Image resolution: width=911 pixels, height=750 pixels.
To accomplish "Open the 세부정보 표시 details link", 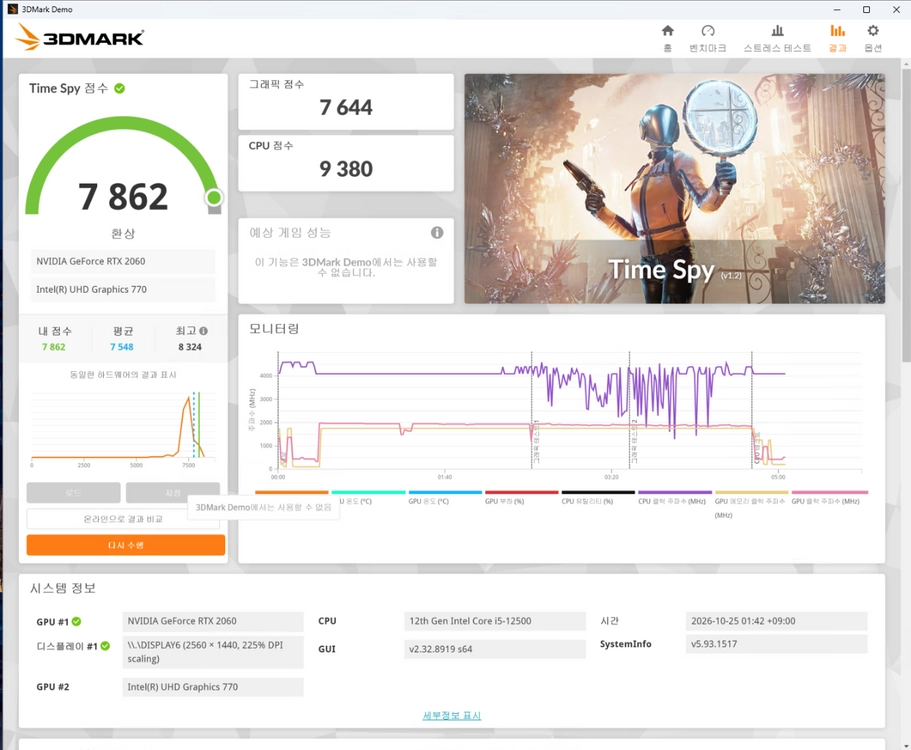I will (451, 715).
